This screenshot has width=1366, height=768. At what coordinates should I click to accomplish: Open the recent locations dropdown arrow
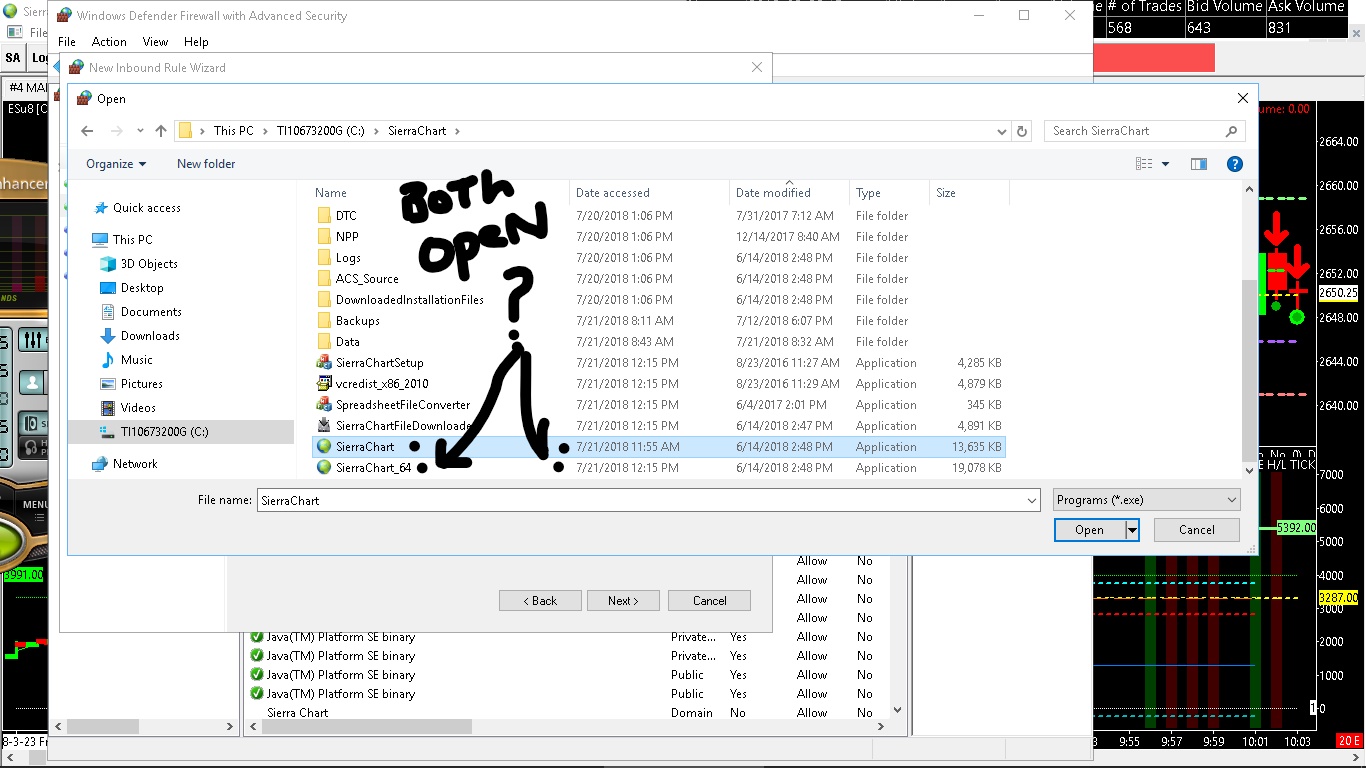click(x=140, y=131)
